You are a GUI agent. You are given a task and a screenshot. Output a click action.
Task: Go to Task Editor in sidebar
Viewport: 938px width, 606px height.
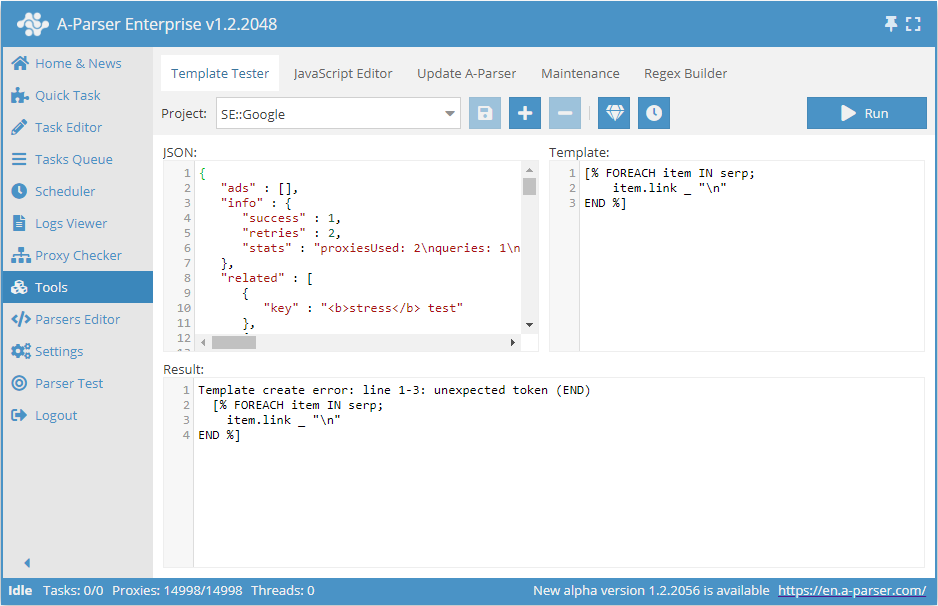pos(68,127)
